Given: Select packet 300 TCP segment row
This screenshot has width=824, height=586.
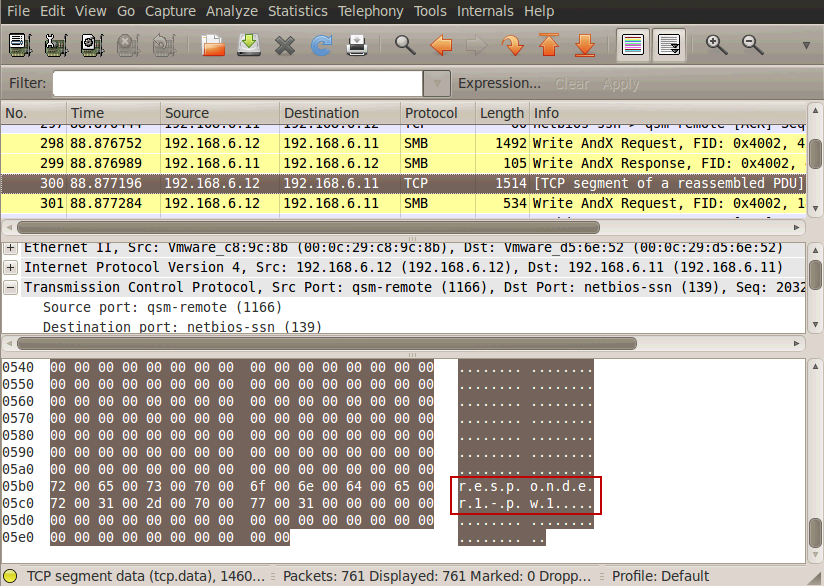Looking at the screenshot, I should 403,183.
